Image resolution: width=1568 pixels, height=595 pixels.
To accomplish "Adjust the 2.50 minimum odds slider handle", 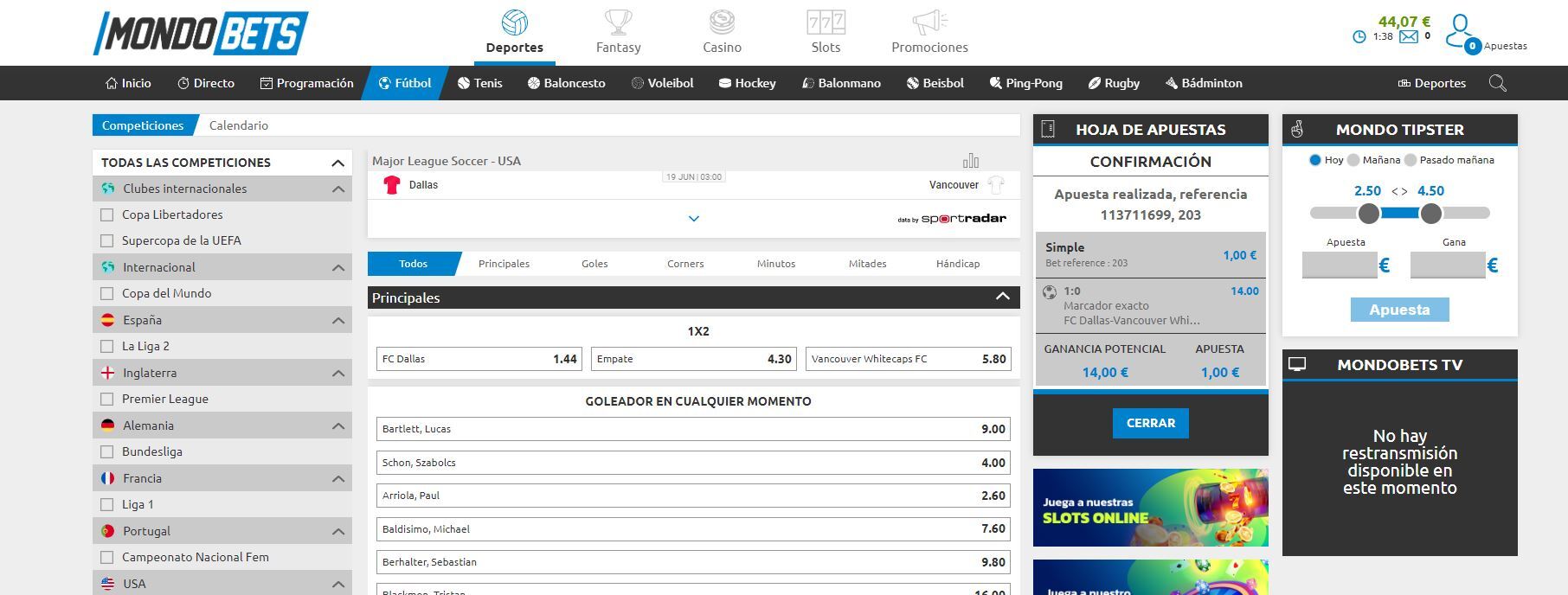I will (x=1368, y=213).
